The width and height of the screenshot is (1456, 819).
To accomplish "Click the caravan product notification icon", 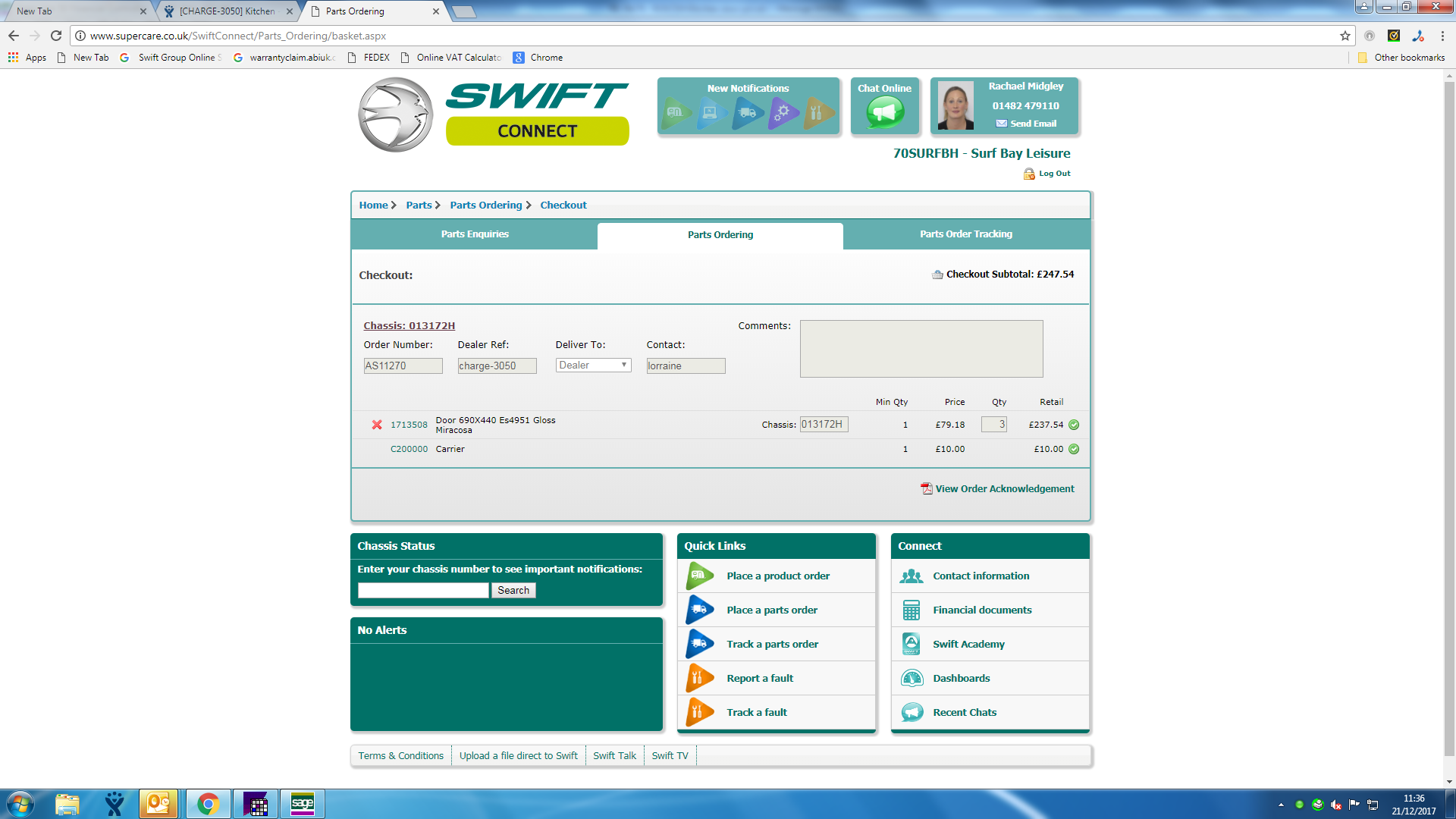I will pos(676,113).
